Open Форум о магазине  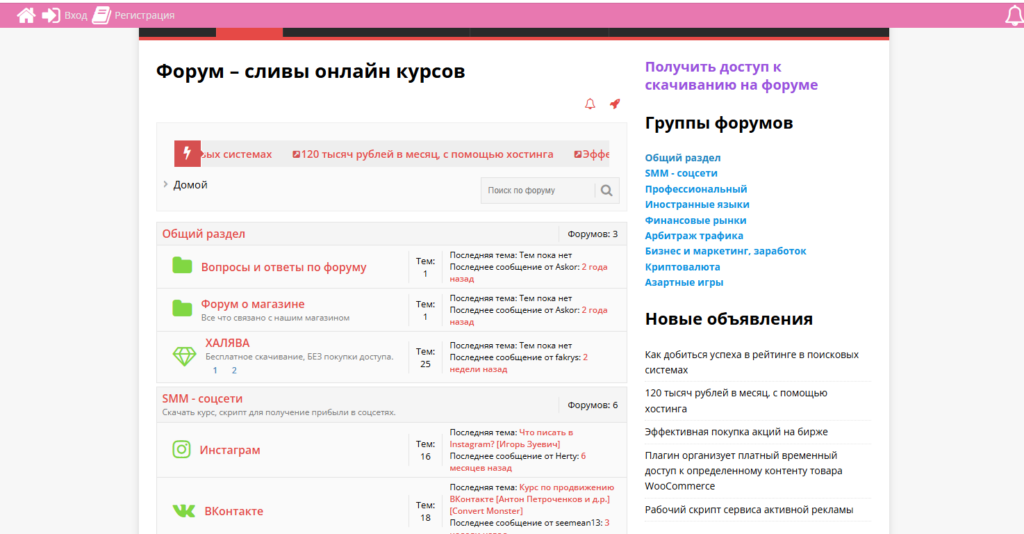[x=253, y=304]
